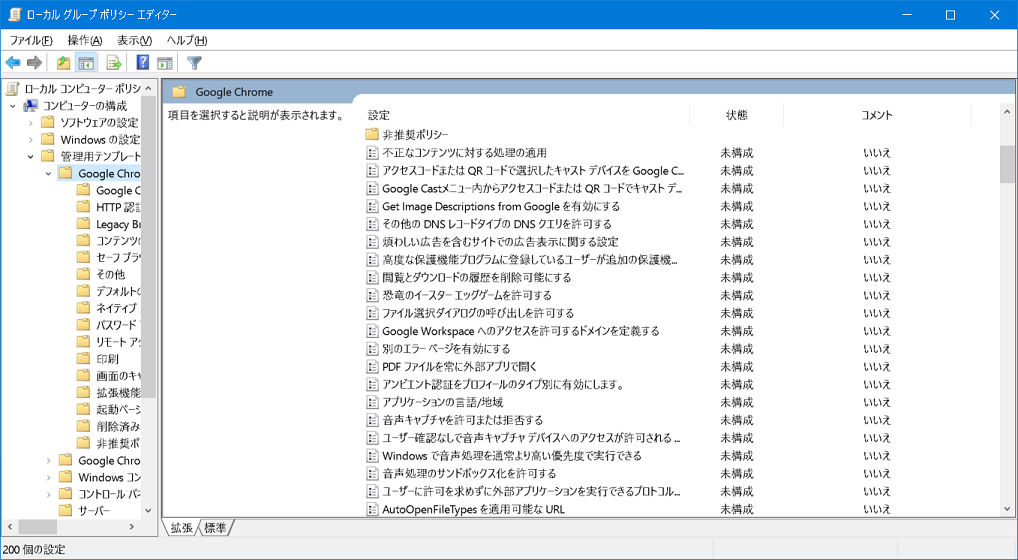The image size is (1018, 560).
Task: Click the Filter funnel toolbar icon
Action: (194, 63)
